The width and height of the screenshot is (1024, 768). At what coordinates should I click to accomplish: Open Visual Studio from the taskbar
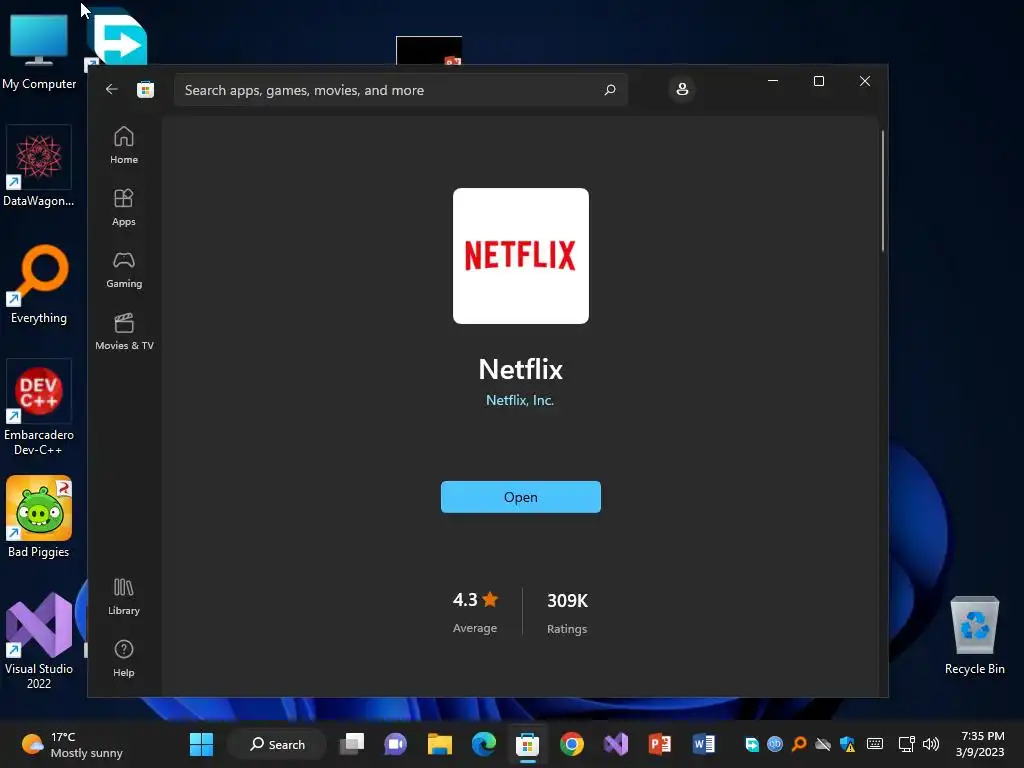[615, 744]
